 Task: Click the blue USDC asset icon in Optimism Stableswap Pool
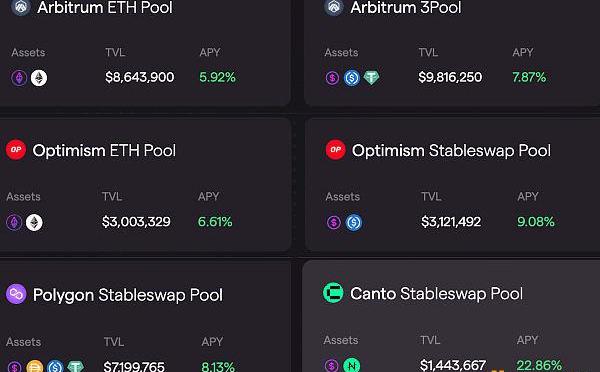[x=354, y=222]
